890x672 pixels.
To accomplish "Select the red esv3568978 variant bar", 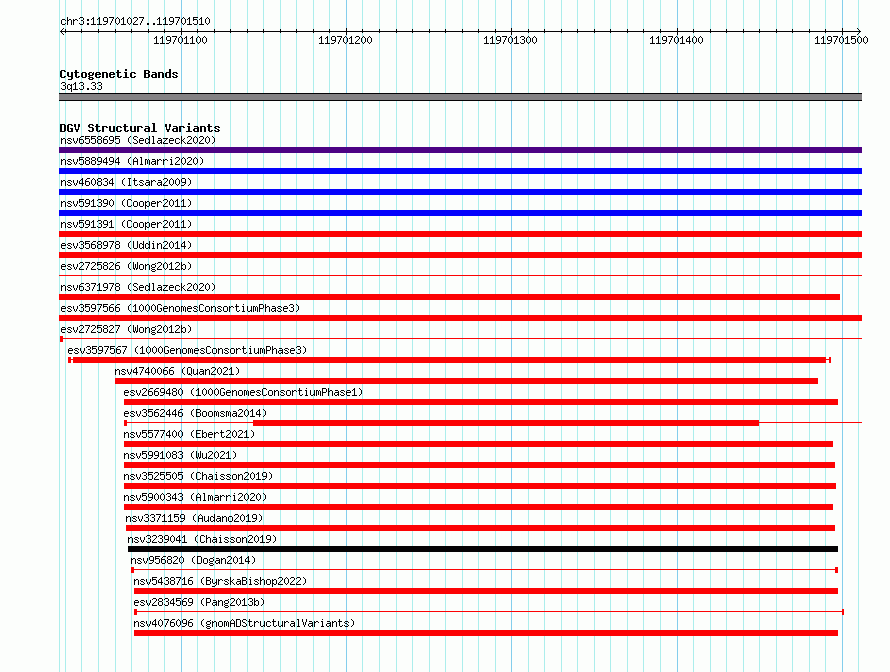I will click(460, 255).
